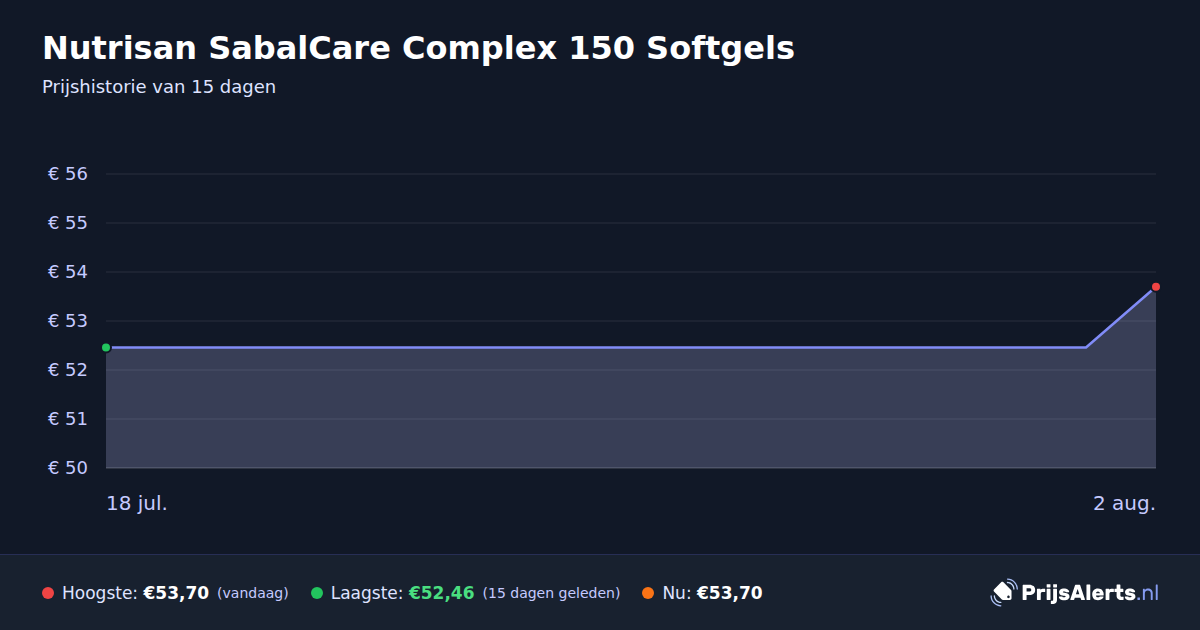This screenshot has width=1200, height=630.
Task: Select the red highest-price point on the chart
Action: point(1155,287)
